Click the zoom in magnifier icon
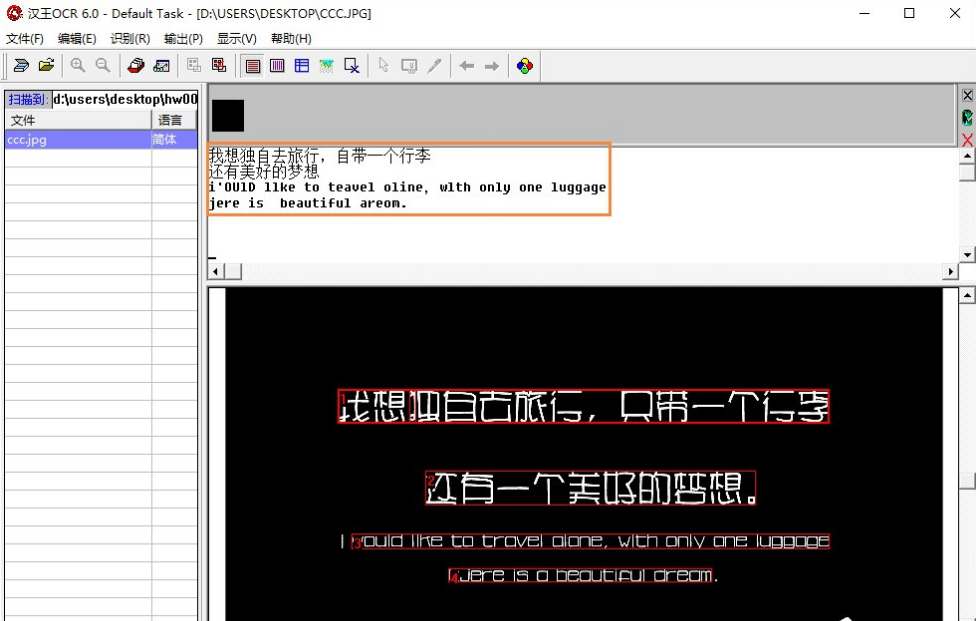Image resolution: width=976 pixels, height=621 pixels. 78,65
